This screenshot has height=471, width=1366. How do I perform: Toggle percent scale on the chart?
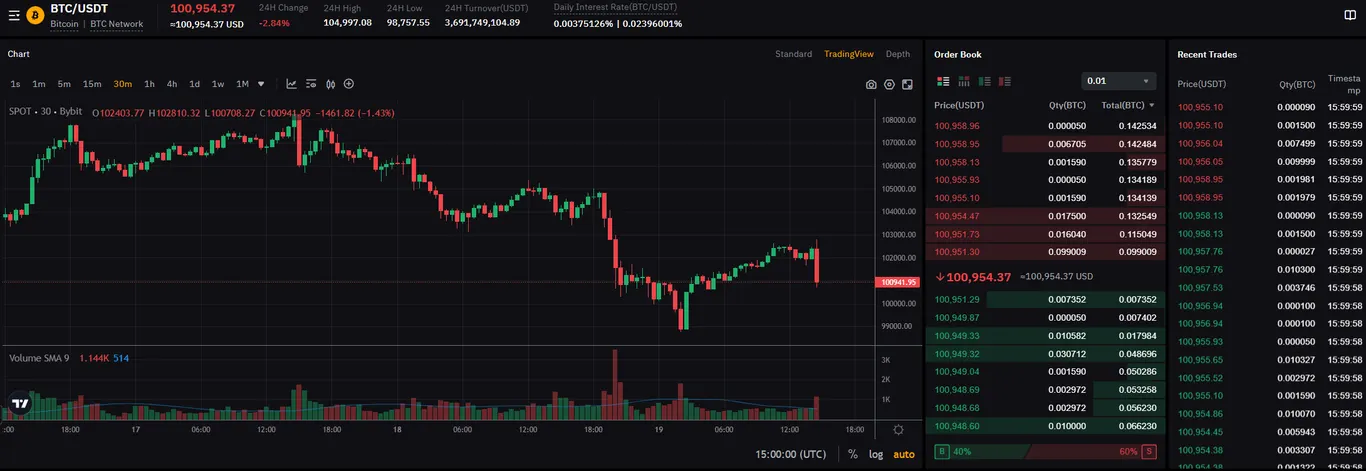tap(853, 454)
